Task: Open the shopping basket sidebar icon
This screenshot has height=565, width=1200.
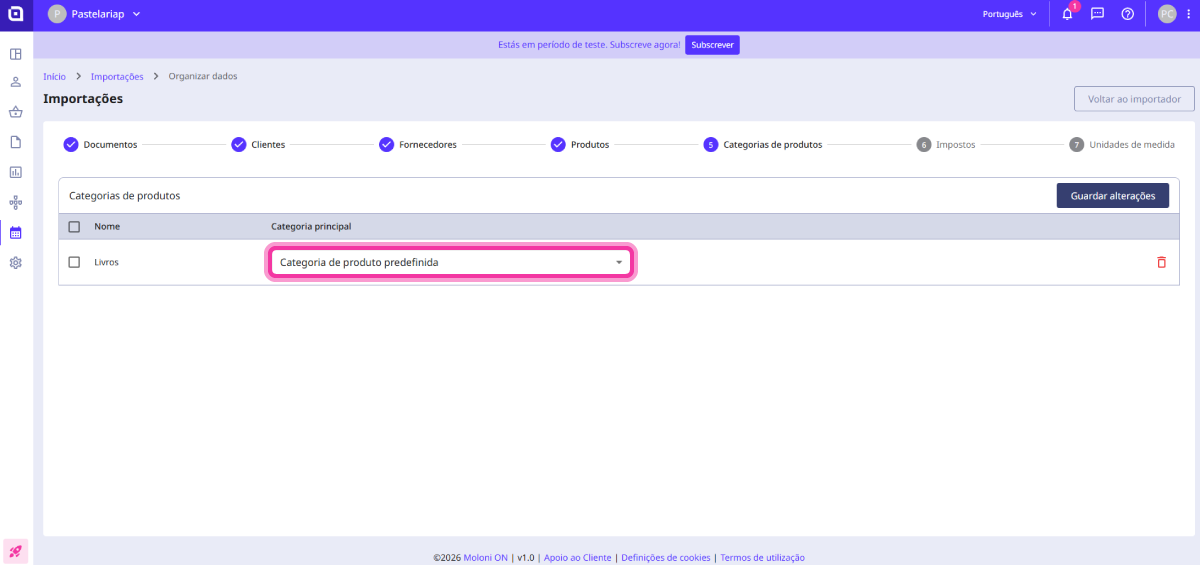Action: [x=16, y=112]
